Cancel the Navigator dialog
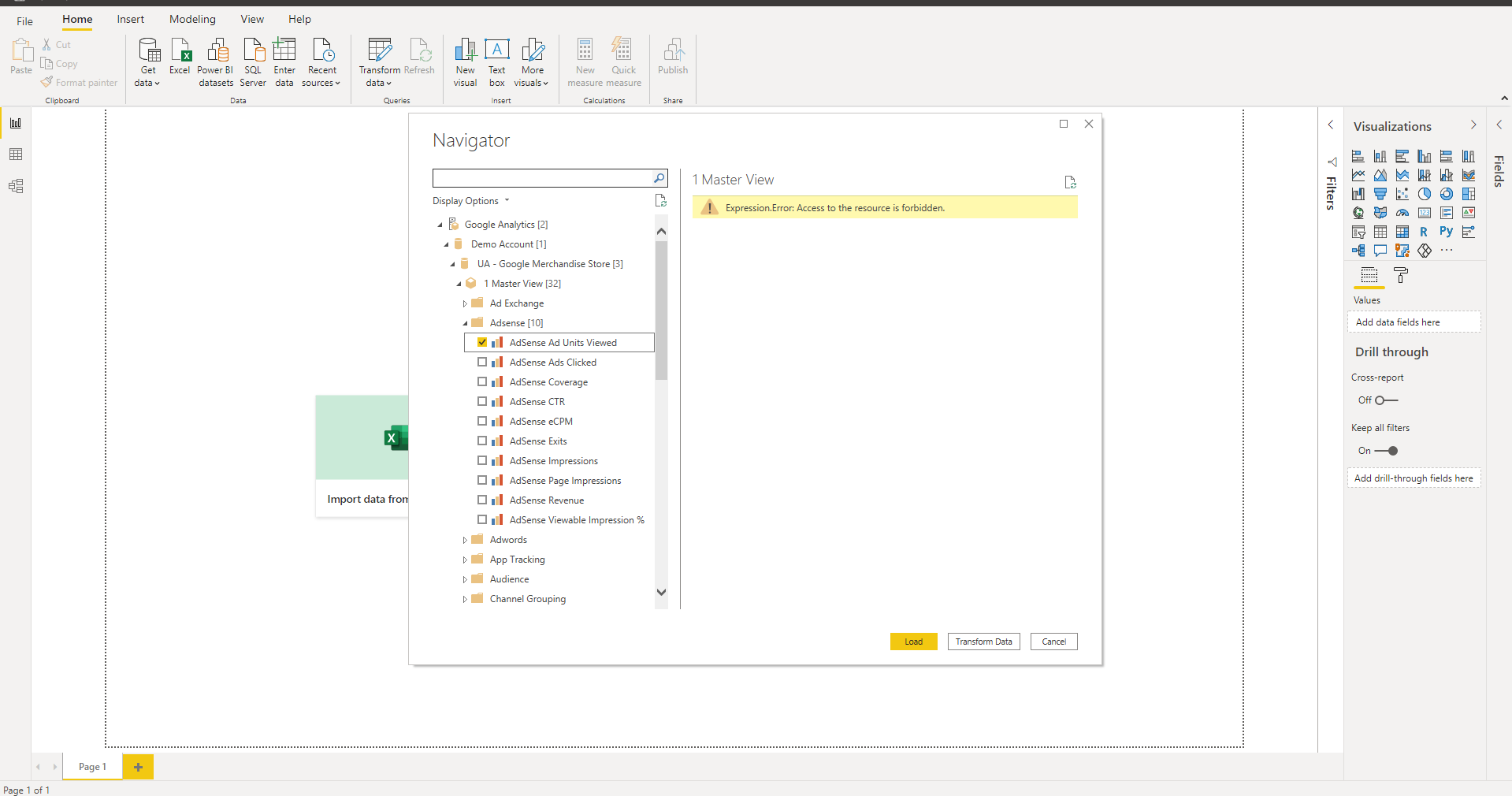 (x=1054, y=642)
